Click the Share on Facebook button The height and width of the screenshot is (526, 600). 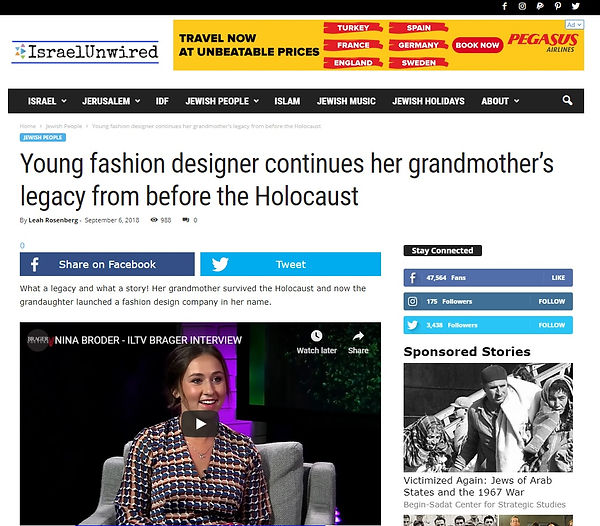[107, 264]
